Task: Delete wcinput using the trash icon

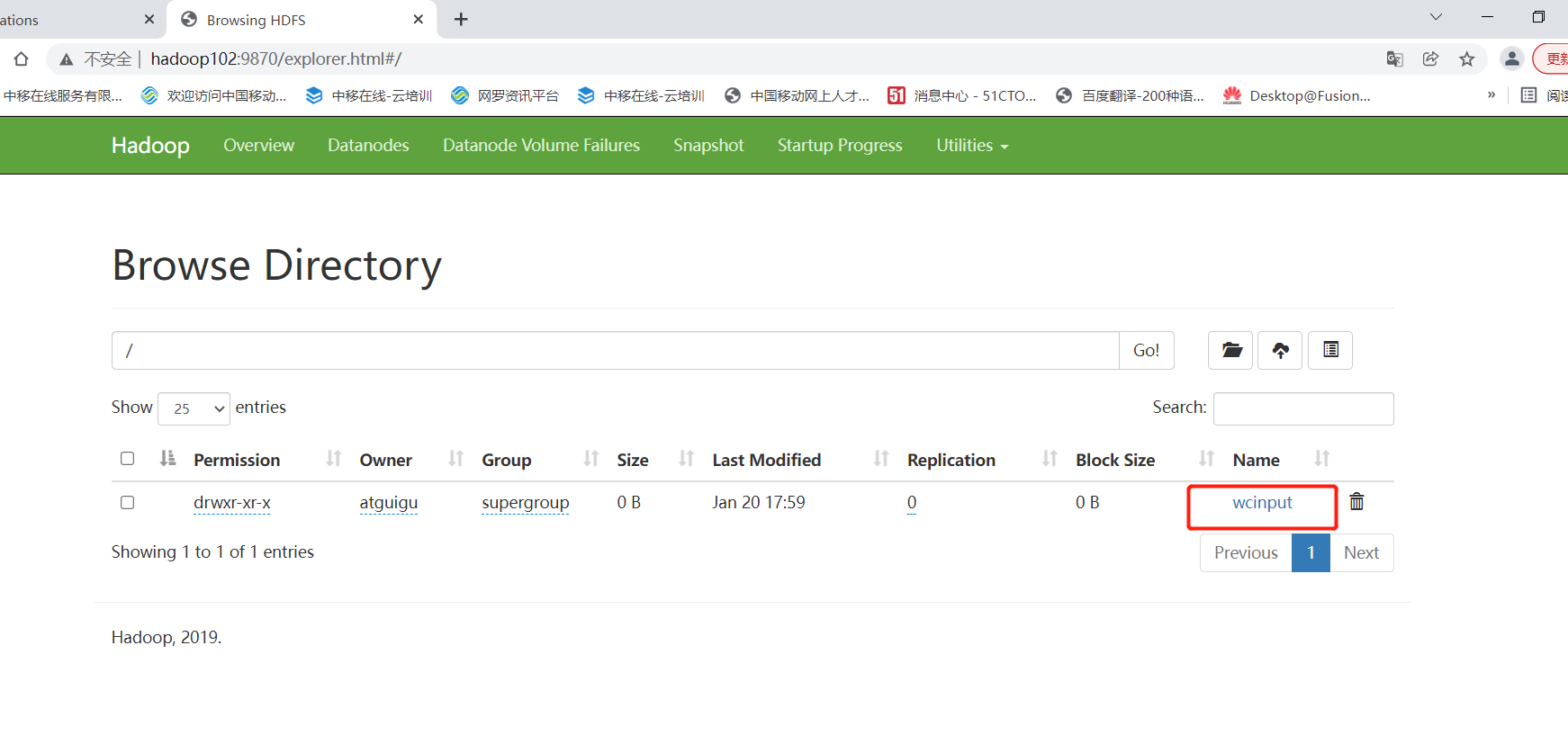Action: [1356, 502]
